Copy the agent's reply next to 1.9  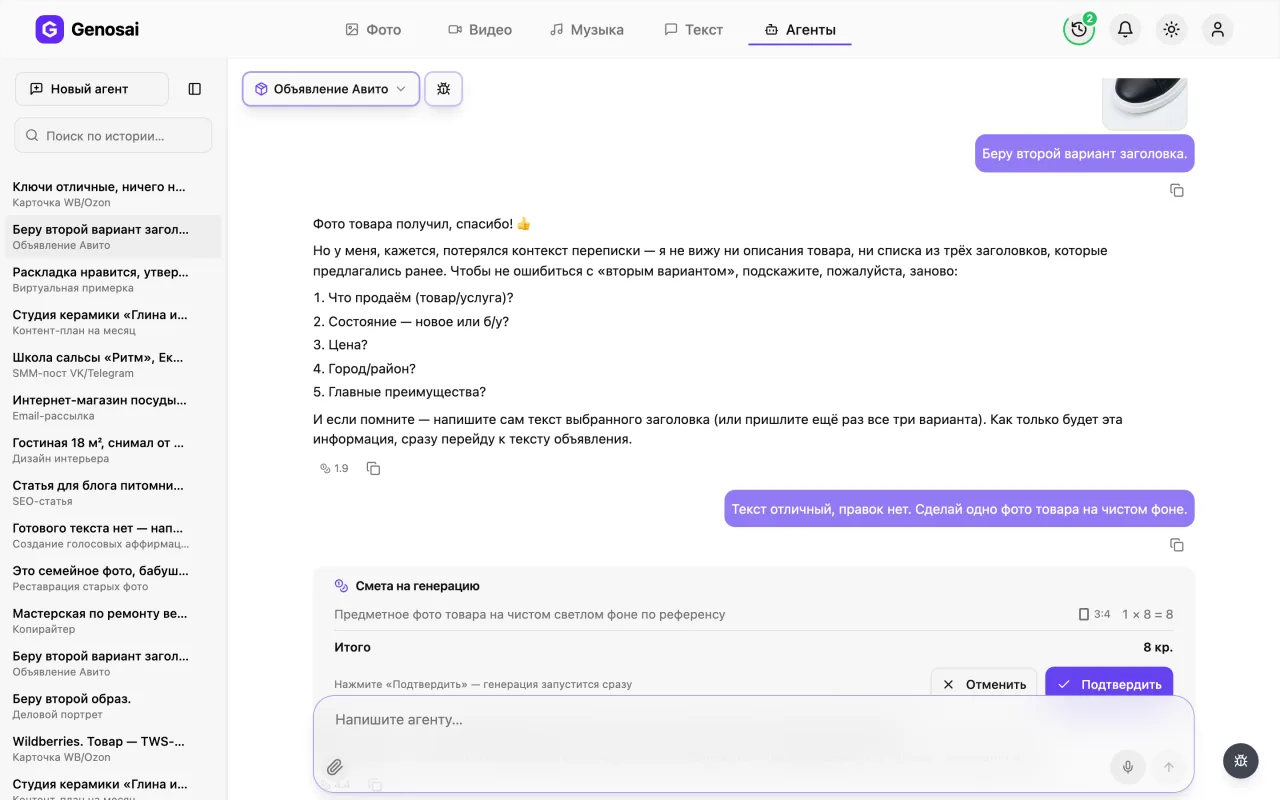click(373, 468)
